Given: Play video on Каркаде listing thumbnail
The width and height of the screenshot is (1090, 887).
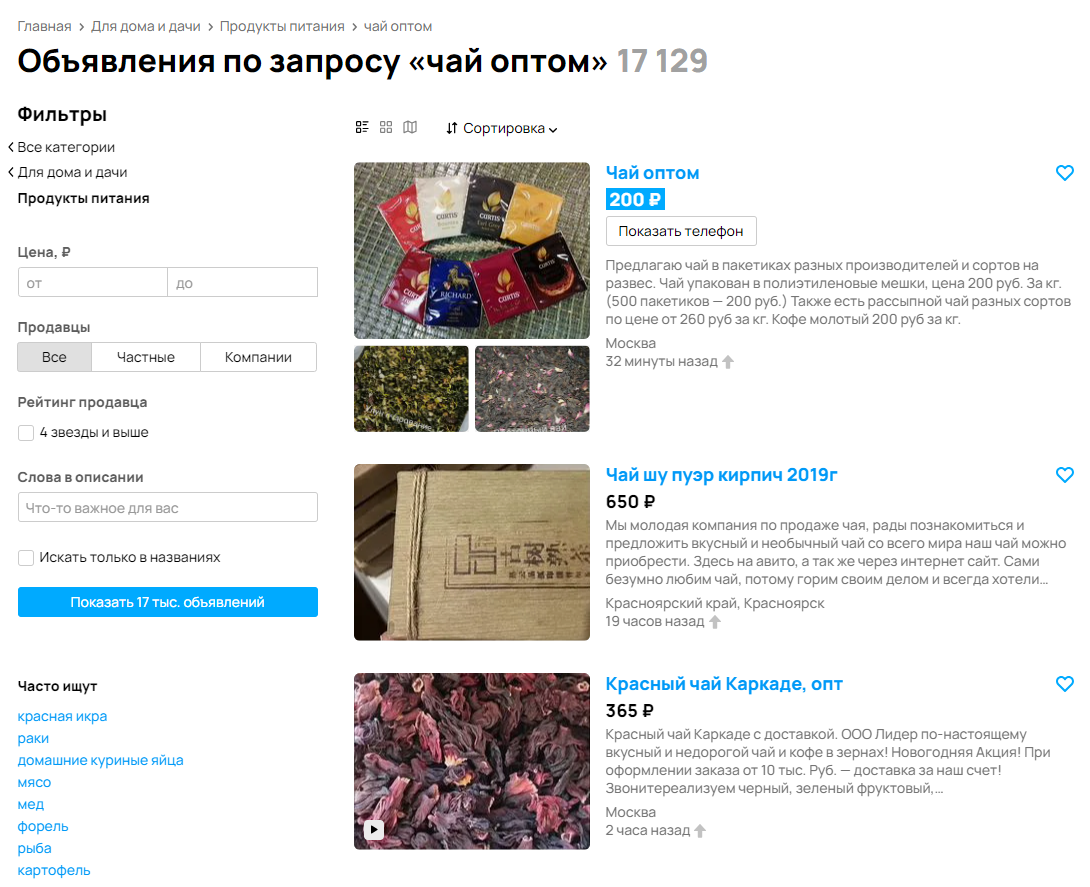Looking at the screenshot, I should point(373,829).
